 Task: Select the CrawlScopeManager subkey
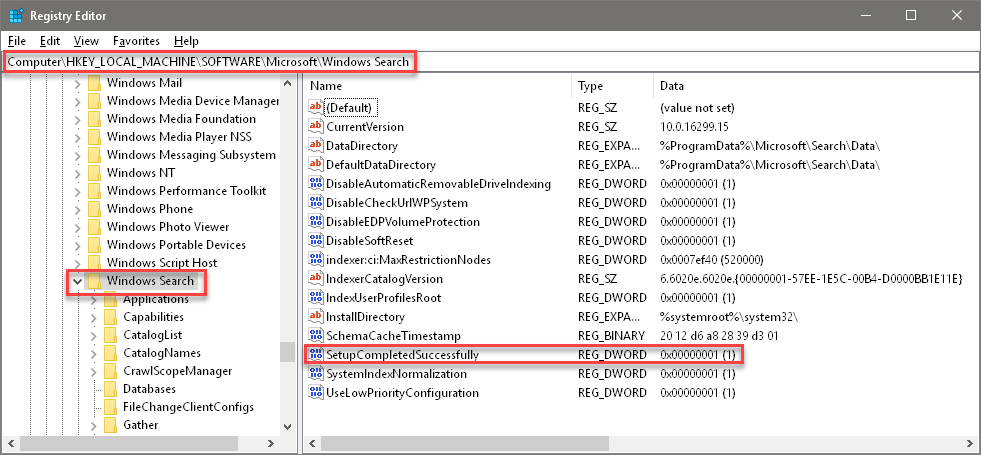[178, 371]
